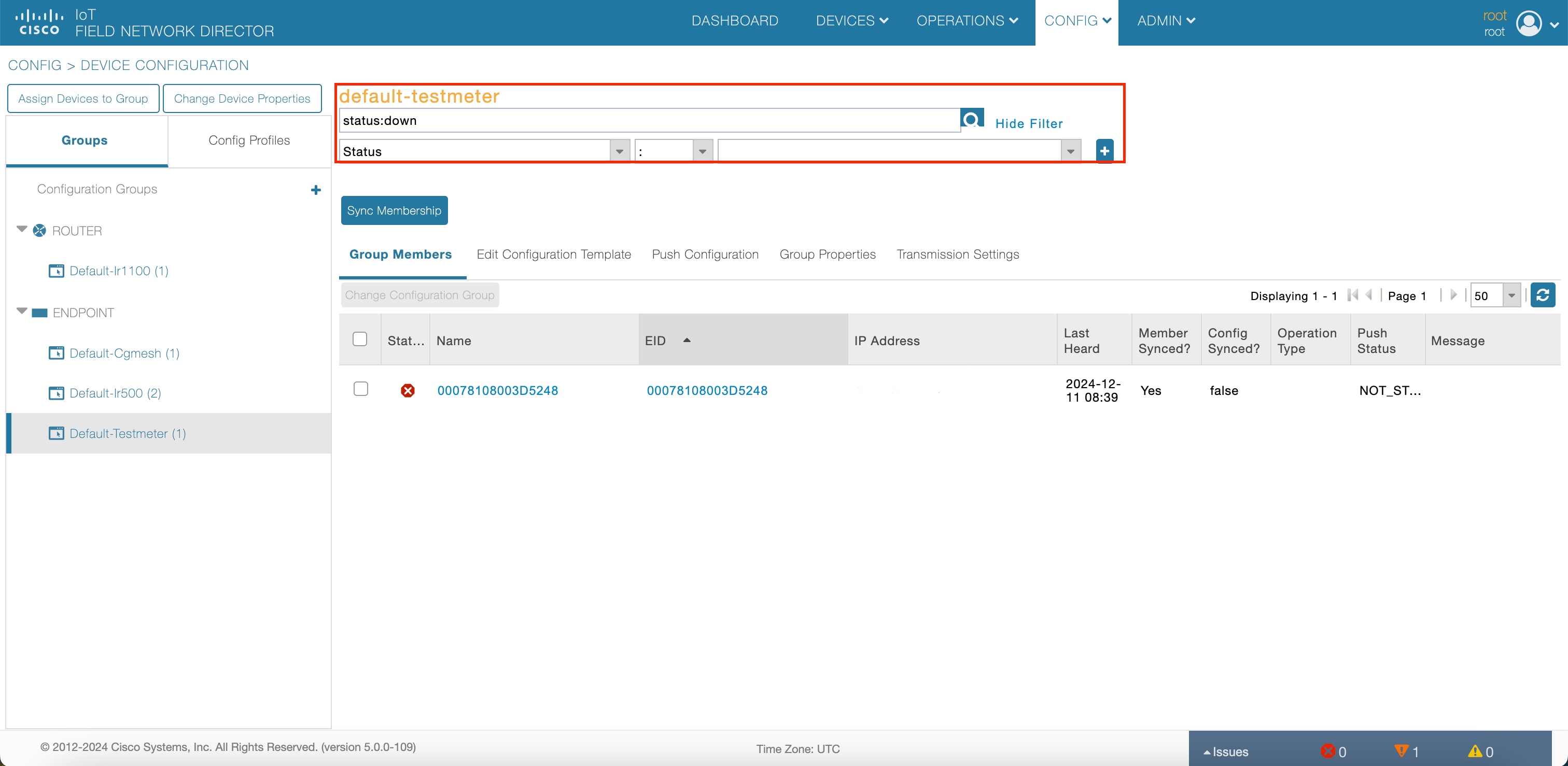Click NOT_ST... push status cell
This screenshot has width=1568, height=766.
(x=1390, y=391)
